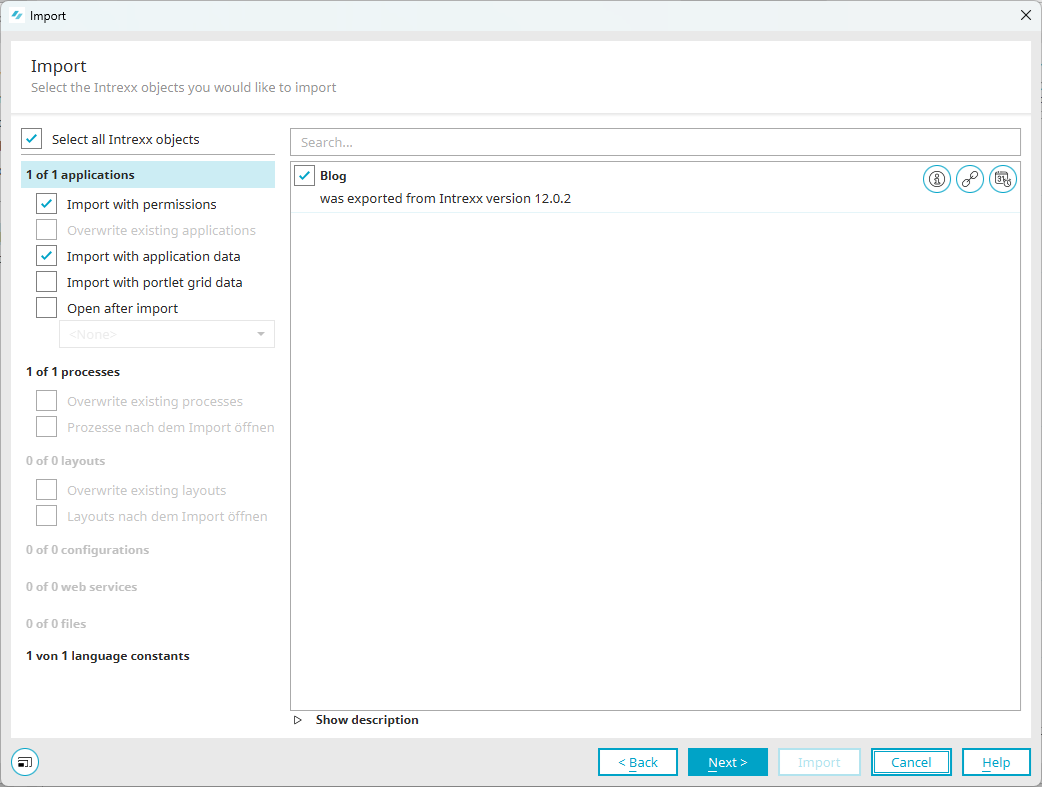Select the 1 of 1 processes category

[73, 372]
